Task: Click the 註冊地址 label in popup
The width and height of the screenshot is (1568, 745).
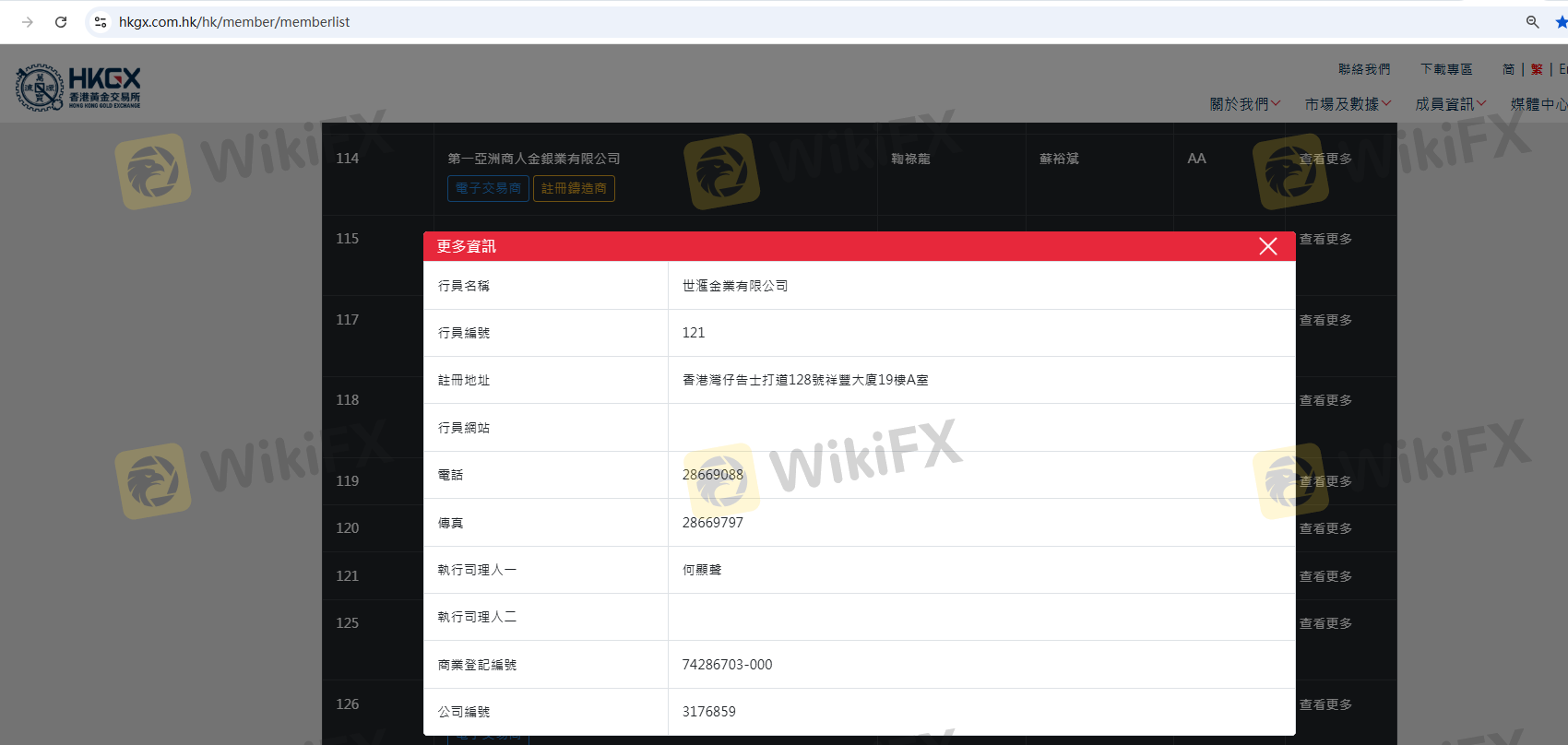Action: [464, 380]
